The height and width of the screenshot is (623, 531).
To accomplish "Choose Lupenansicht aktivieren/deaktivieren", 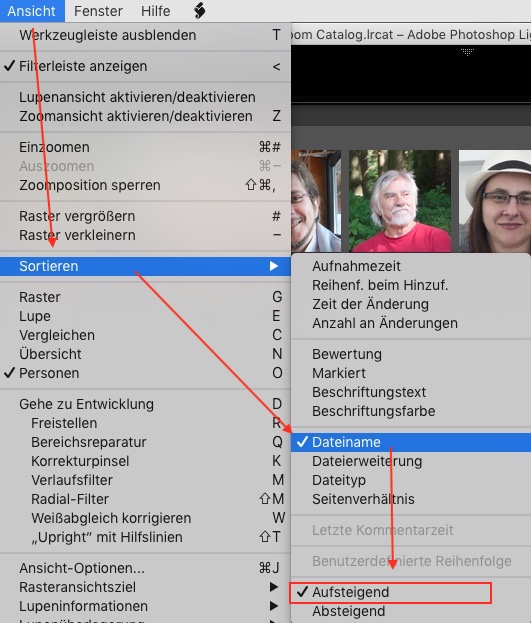I will [x=145, y=97].
